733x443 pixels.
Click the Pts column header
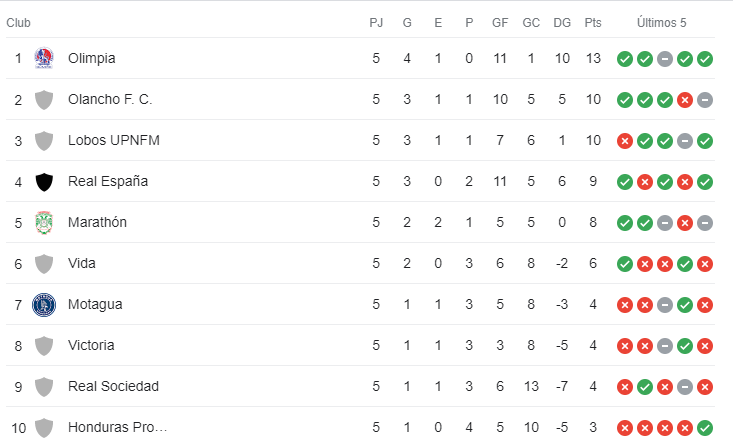(x=593, y=23)
